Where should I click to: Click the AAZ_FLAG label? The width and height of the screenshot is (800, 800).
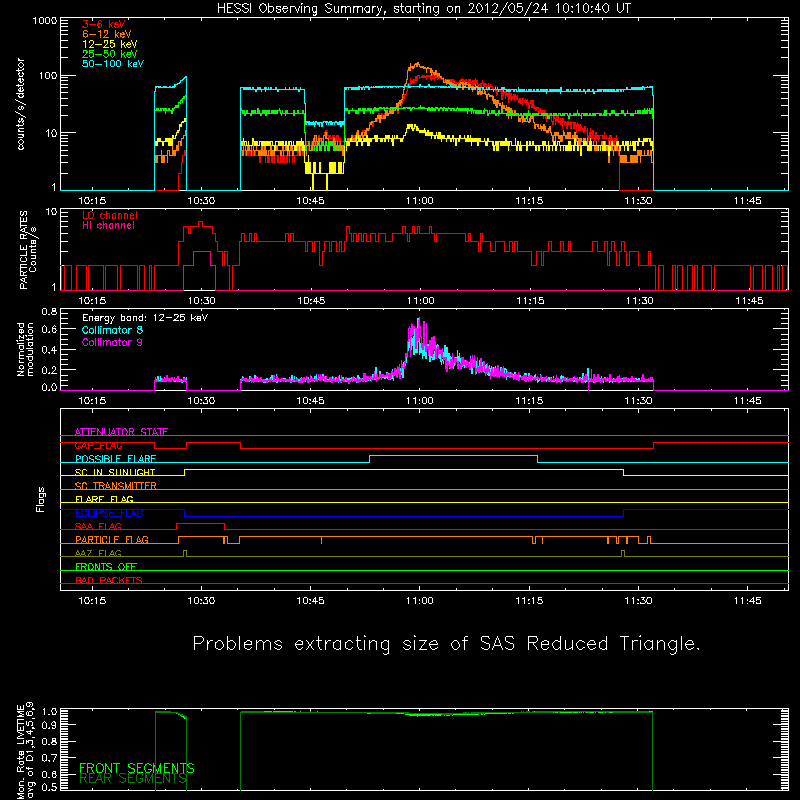click(x=98, y=553)
